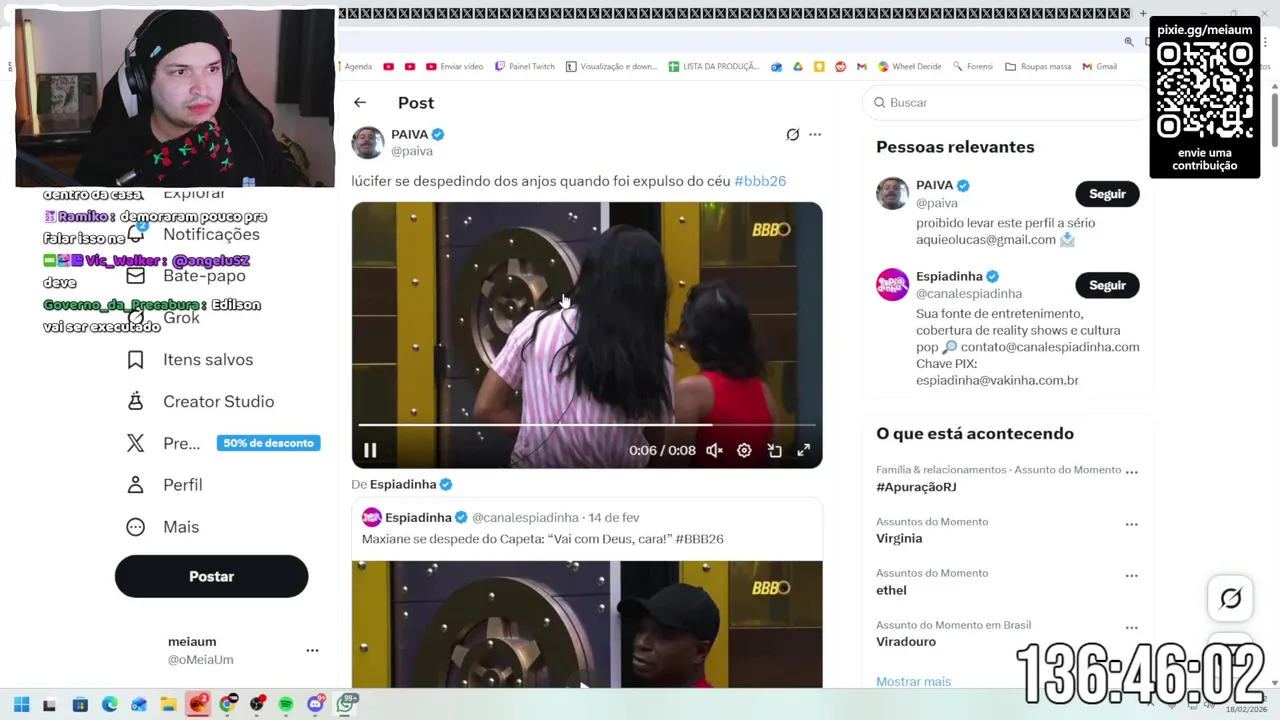Open the Viradouro trending topic
The width and height of the screenshot is (1280, 720).
coord(906,642)
